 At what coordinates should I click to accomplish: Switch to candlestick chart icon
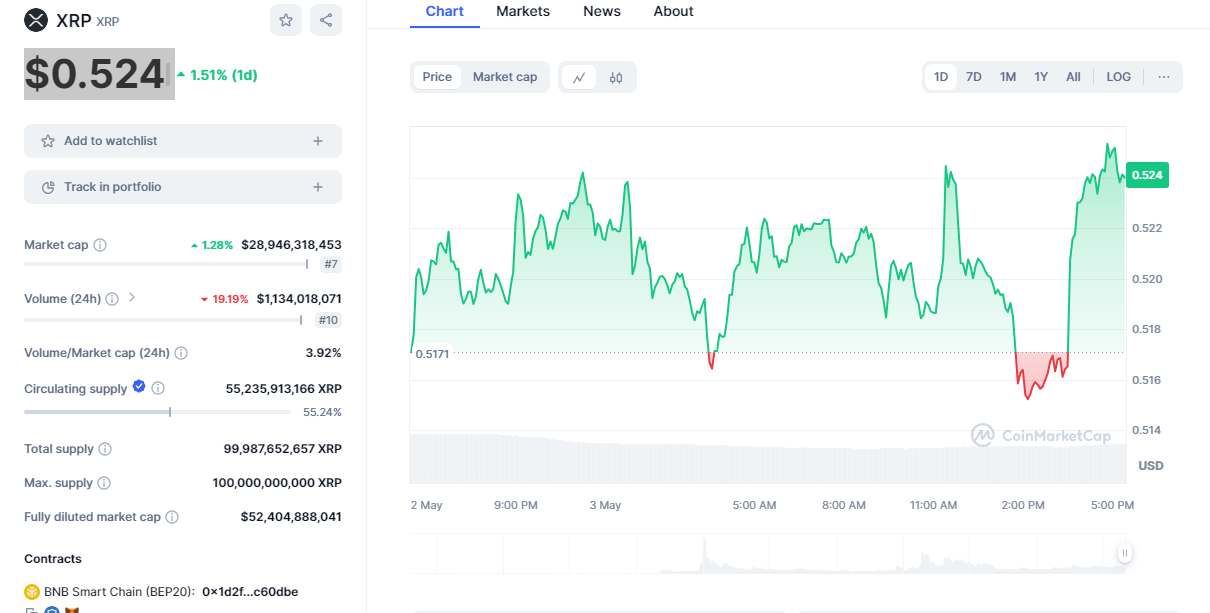[x=616, y=77]
